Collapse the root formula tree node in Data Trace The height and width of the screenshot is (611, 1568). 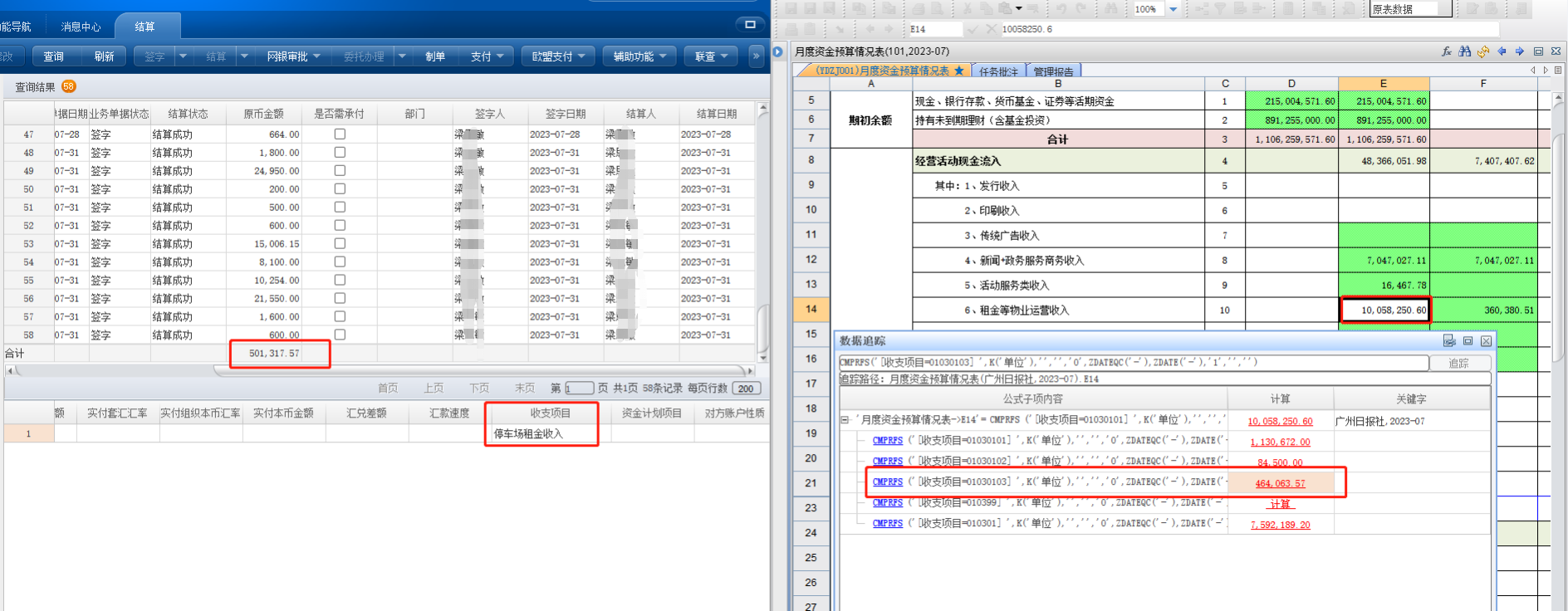pyautogui.click(x=845, y=420)
